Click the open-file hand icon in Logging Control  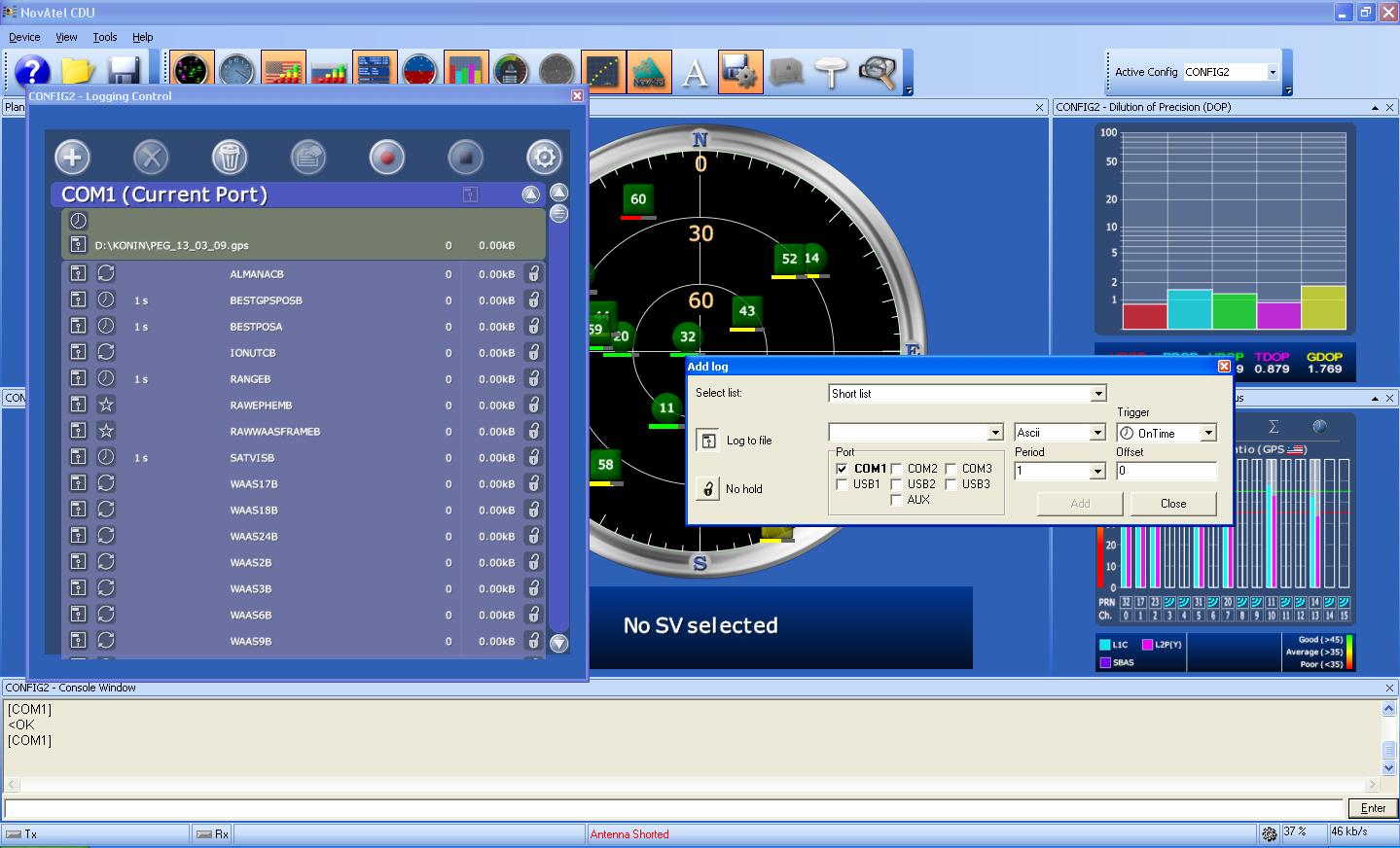click(x=308, y=157)
